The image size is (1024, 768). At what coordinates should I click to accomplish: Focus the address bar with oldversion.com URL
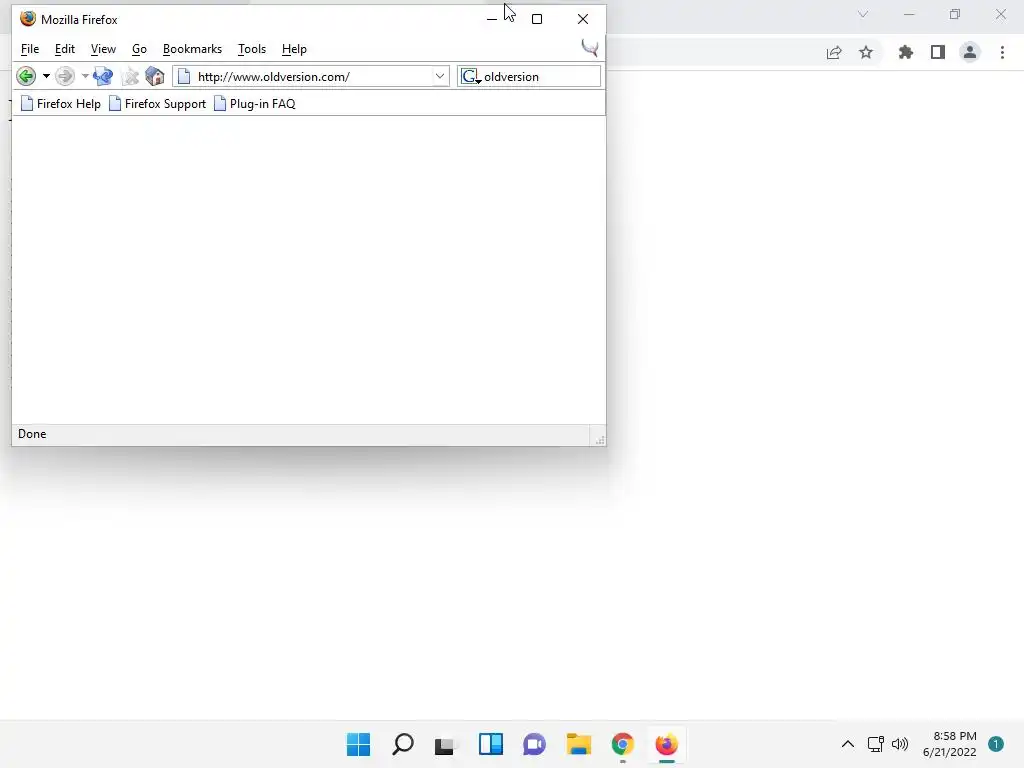coord(312,76)
